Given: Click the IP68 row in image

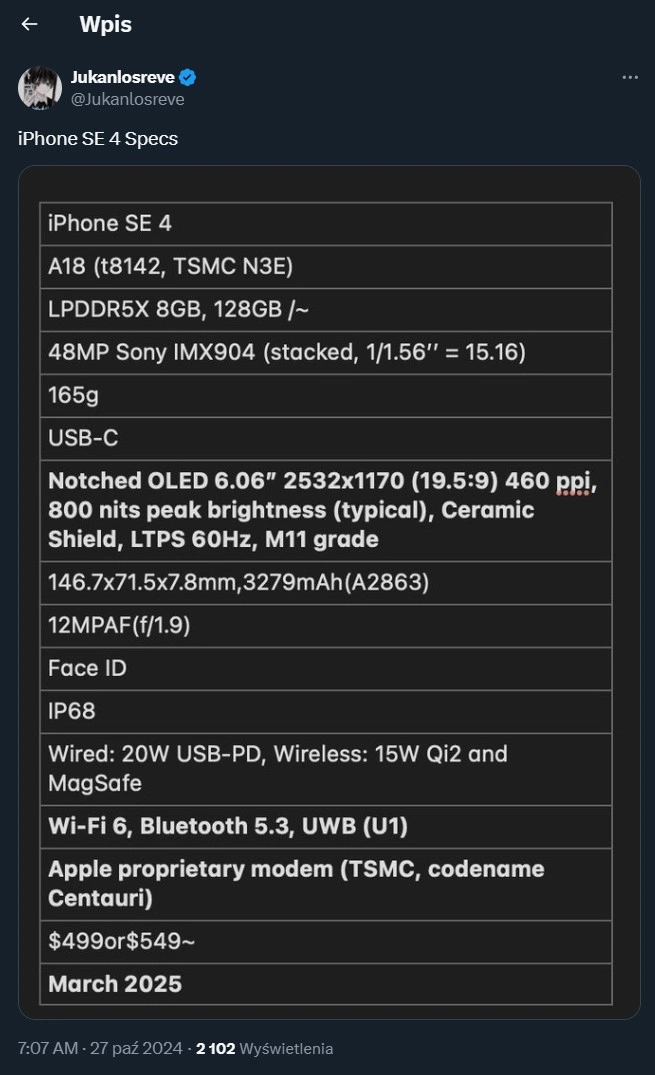Looking at the screenshot, I should [x=326, y=712].
